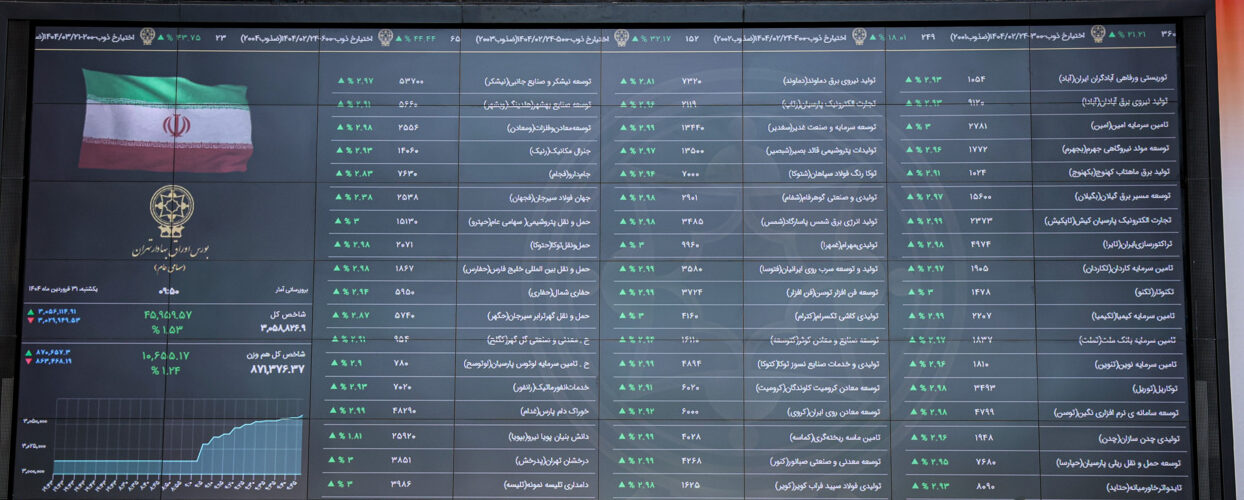Click red down arrow beside ۸۶۳,۴۶۸.۱۹
The height and width of the screenshot is (500, 1244).
[x=28, y=362]
